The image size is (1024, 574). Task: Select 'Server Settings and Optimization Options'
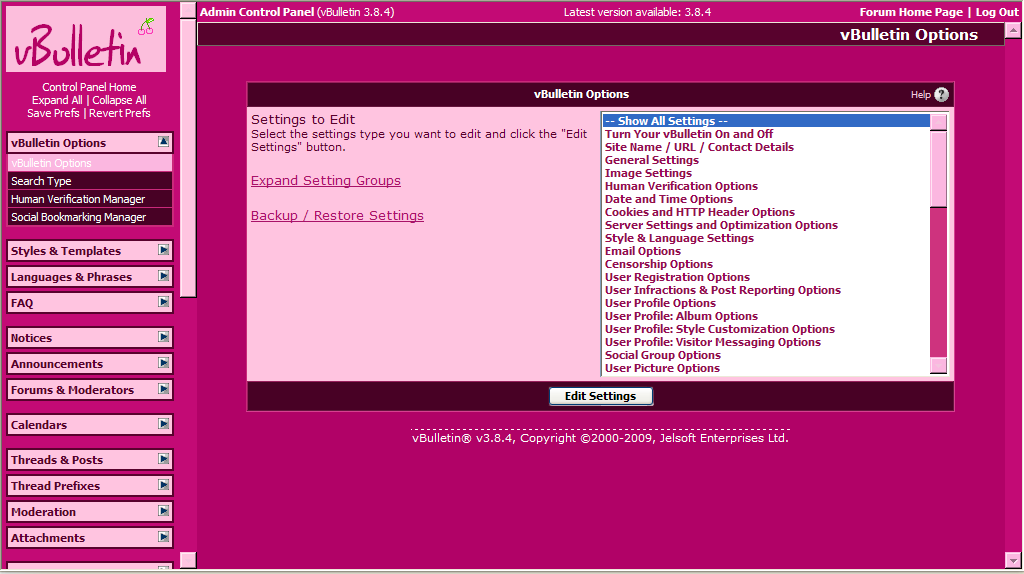[x=766, y=225]
